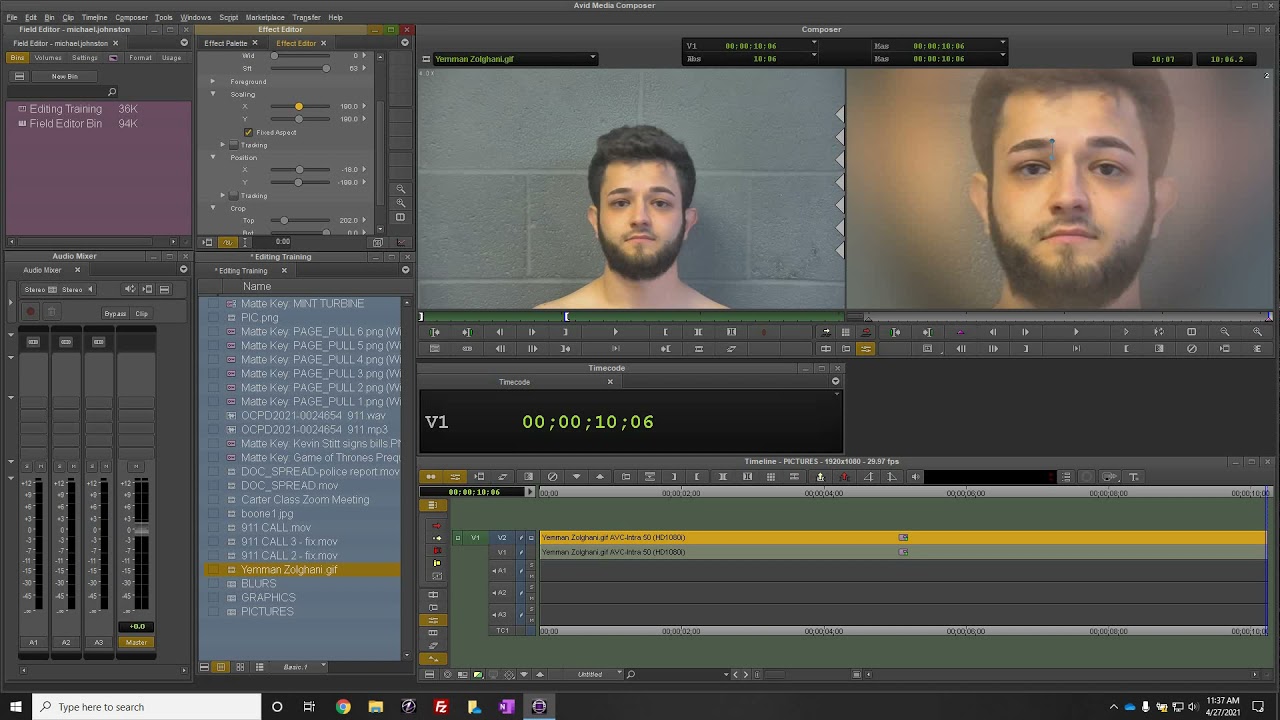Select the 911 CALL.mov clip in bin
This screenshot has height=720, width=1280.
pos(276,528)
